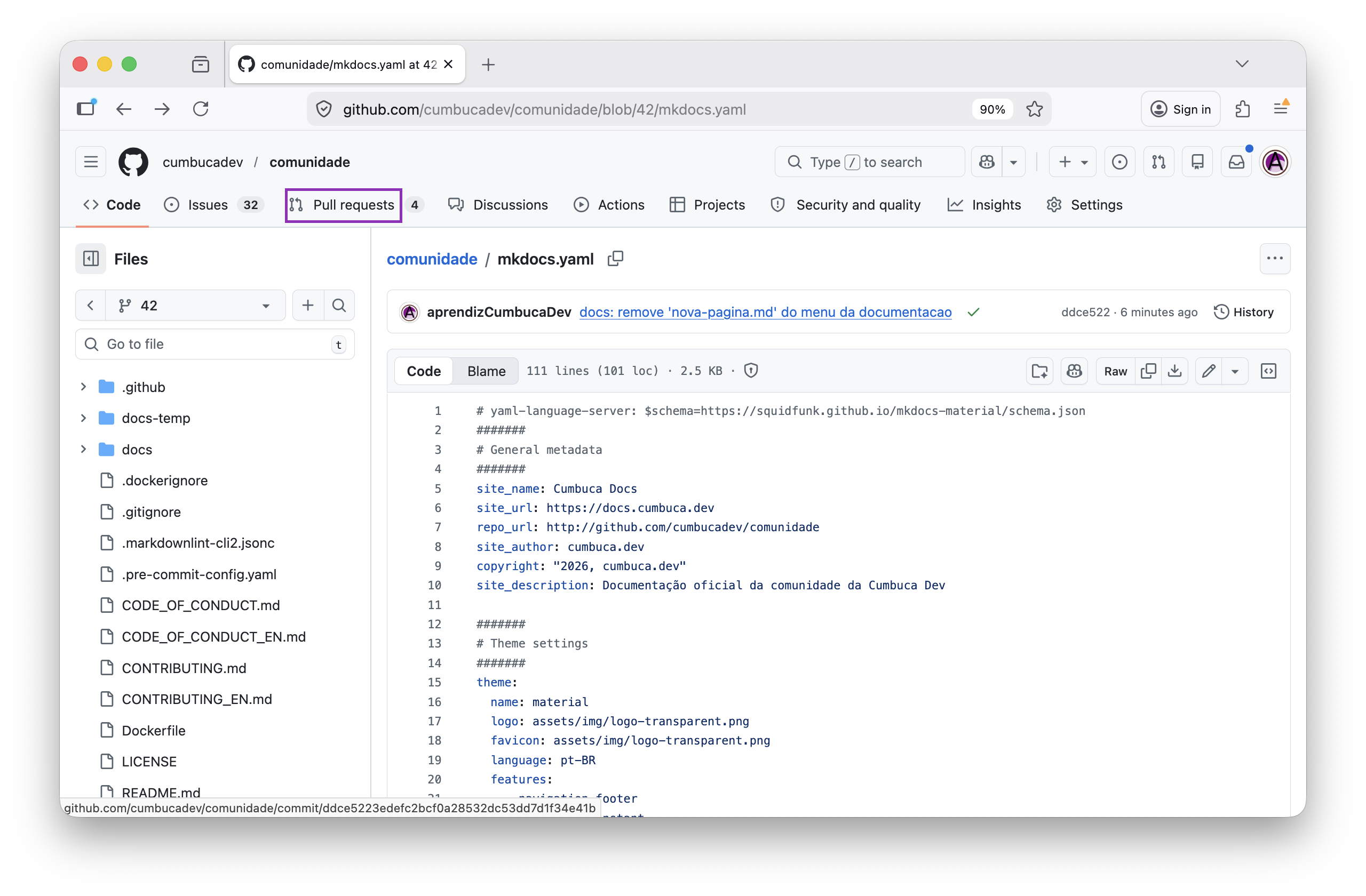Open the three-dot more file actions menu

pos(1275,259)
